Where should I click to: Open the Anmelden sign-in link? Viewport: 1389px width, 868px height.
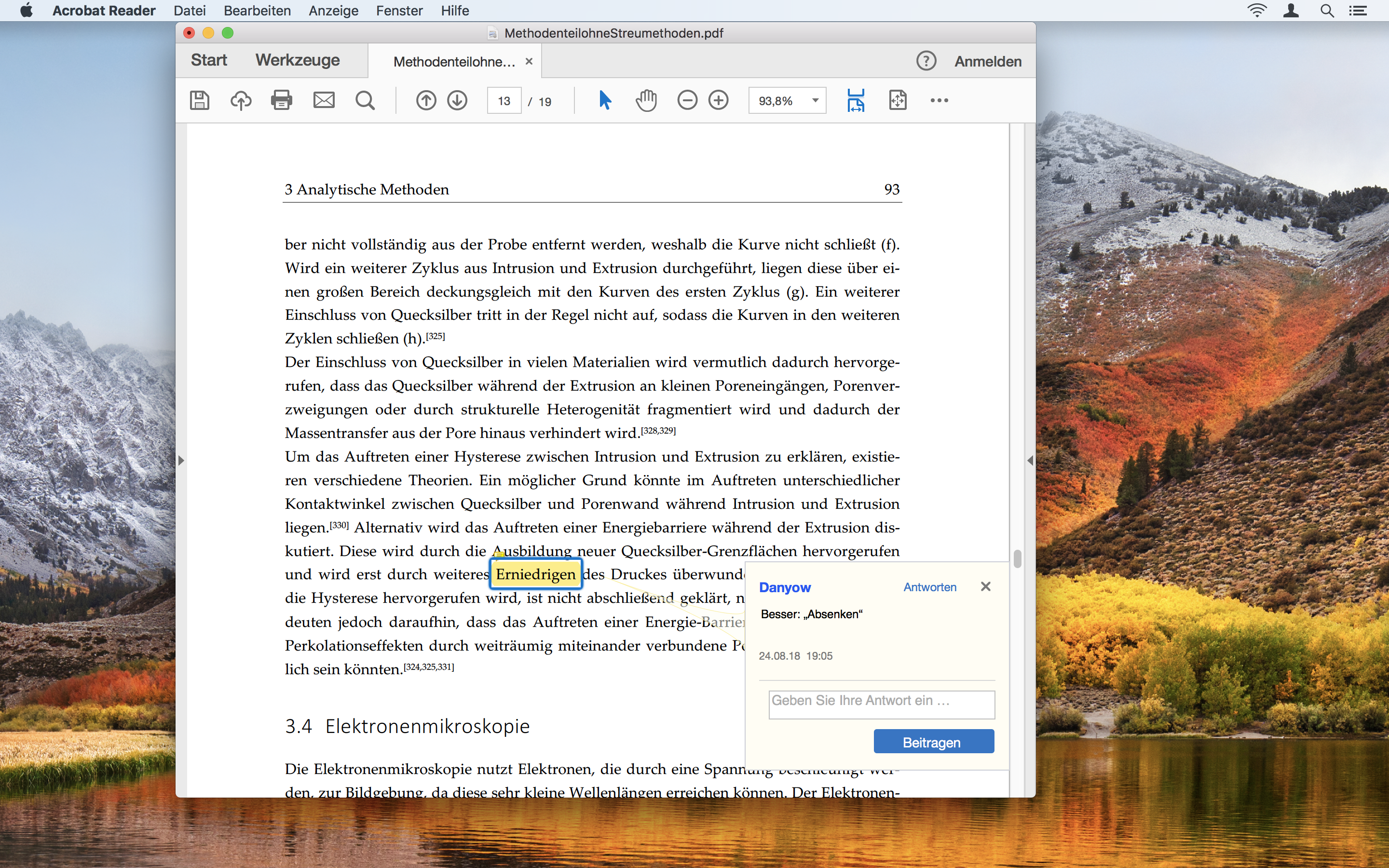(x=987, y=61)
